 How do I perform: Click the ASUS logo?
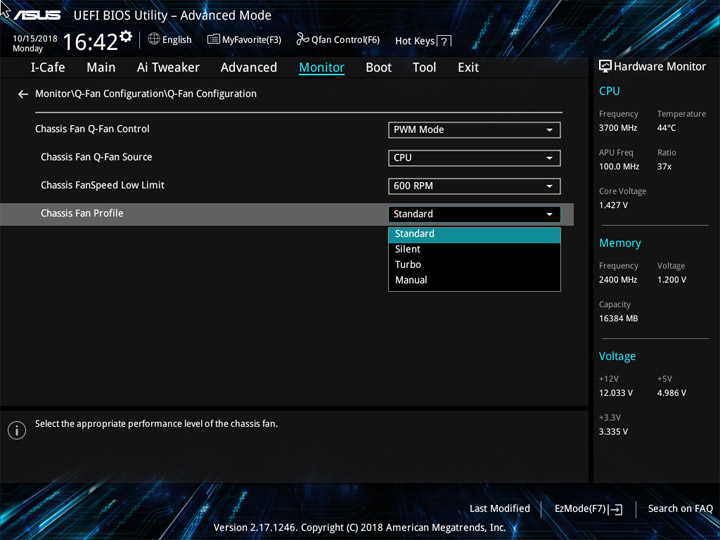(x=37, y=15)
